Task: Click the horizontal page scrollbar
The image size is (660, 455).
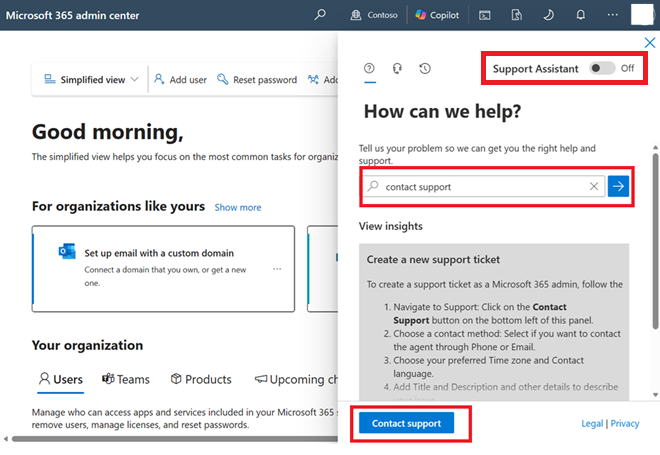Action: coord(175,439)
